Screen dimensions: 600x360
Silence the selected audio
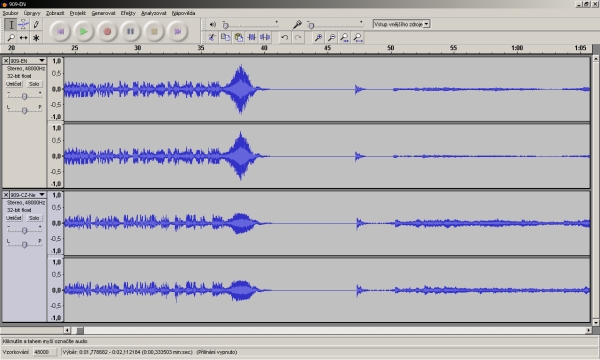(x=265, y=37)
